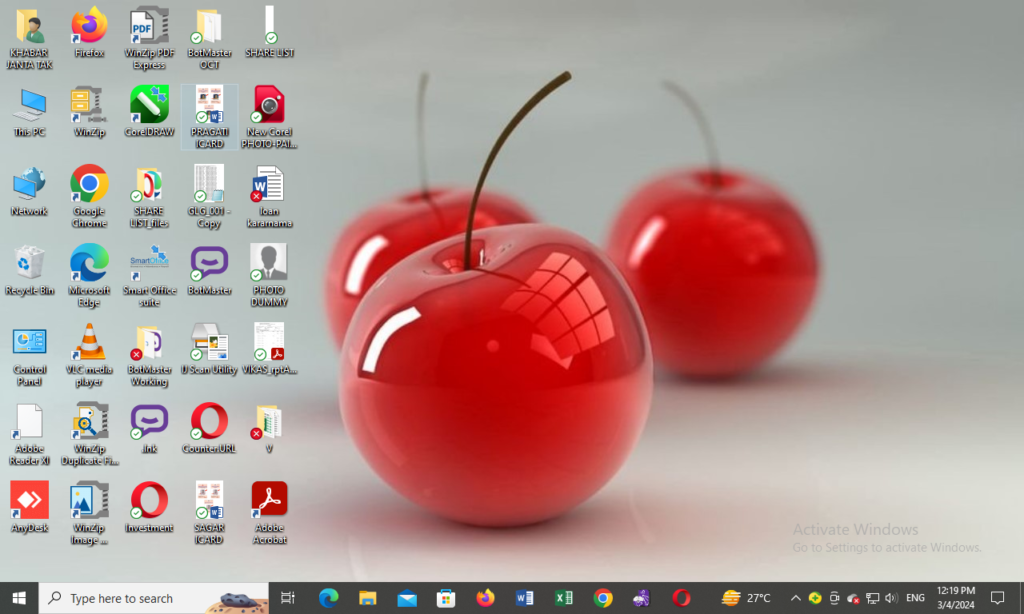Open the Smart Office suite shortcut

pos(149,264)
